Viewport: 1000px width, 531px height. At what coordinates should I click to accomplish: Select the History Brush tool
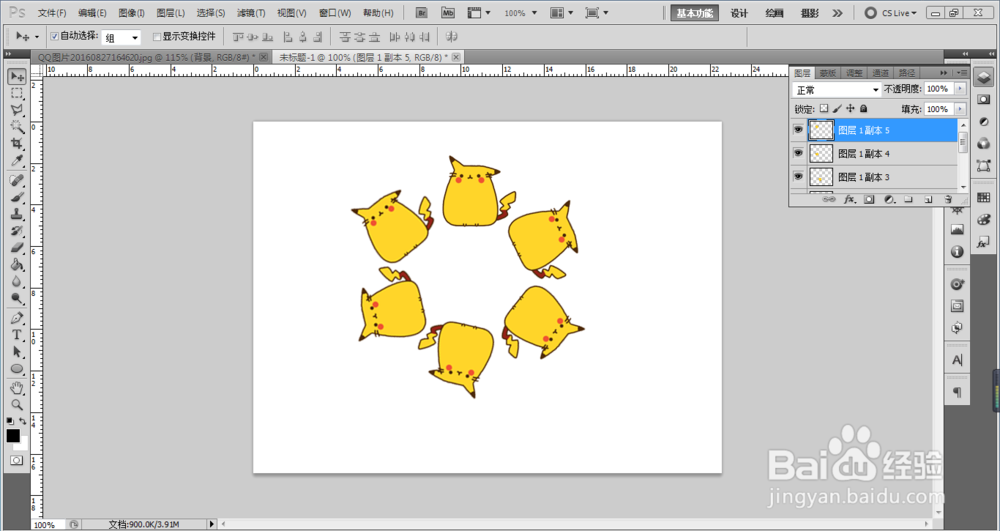coord(17,230)
